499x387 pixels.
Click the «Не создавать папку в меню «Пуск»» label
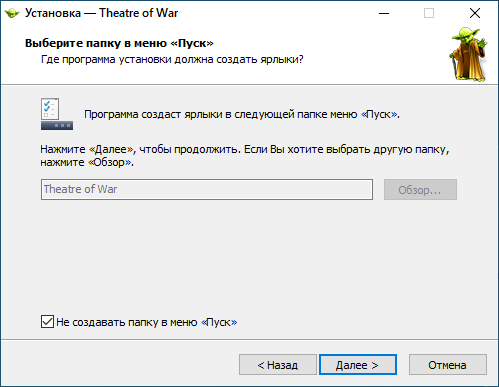click(x=147, y=322)
